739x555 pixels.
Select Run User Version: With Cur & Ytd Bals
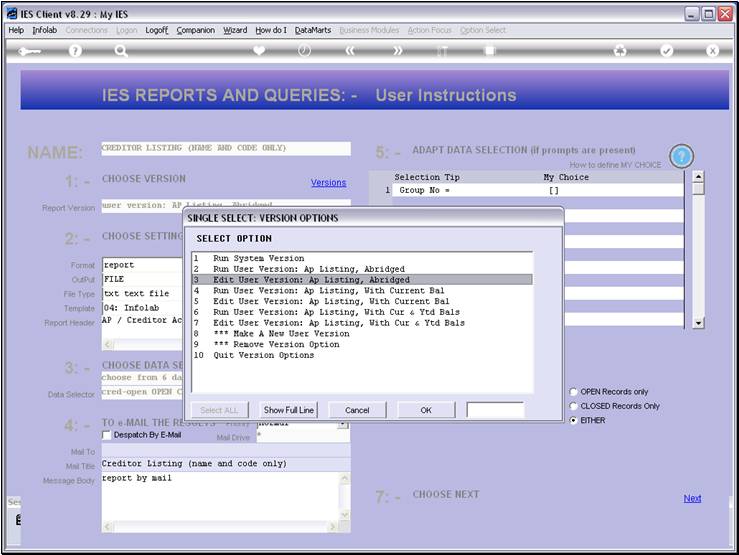pos(362,312)
